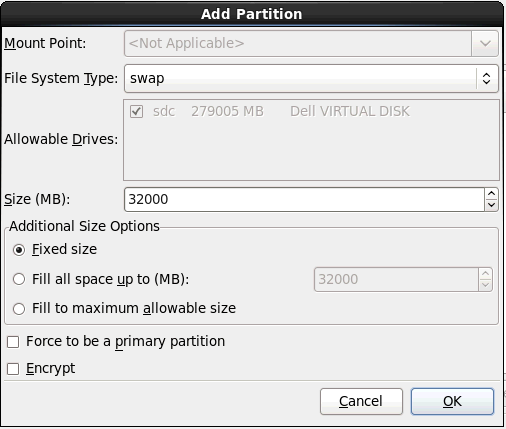This screenshot has width=506, height=429.
Task: Click the Size (MB) decrement arrow
Action: tap(491, 205)
